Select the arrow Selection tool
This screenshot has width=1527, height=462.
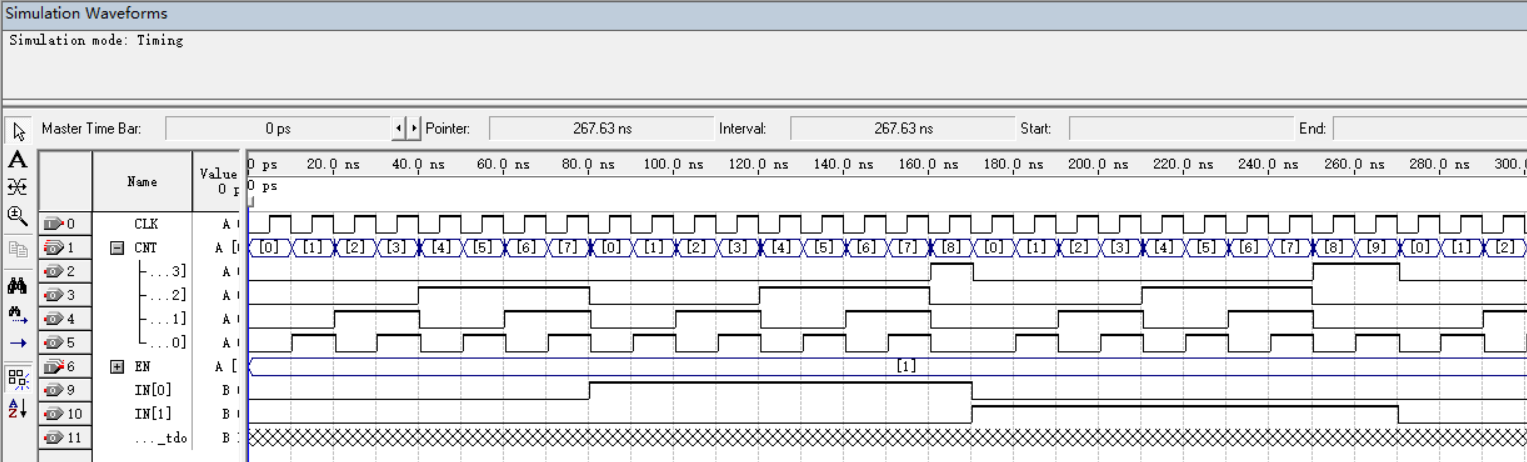coord(17,131)
